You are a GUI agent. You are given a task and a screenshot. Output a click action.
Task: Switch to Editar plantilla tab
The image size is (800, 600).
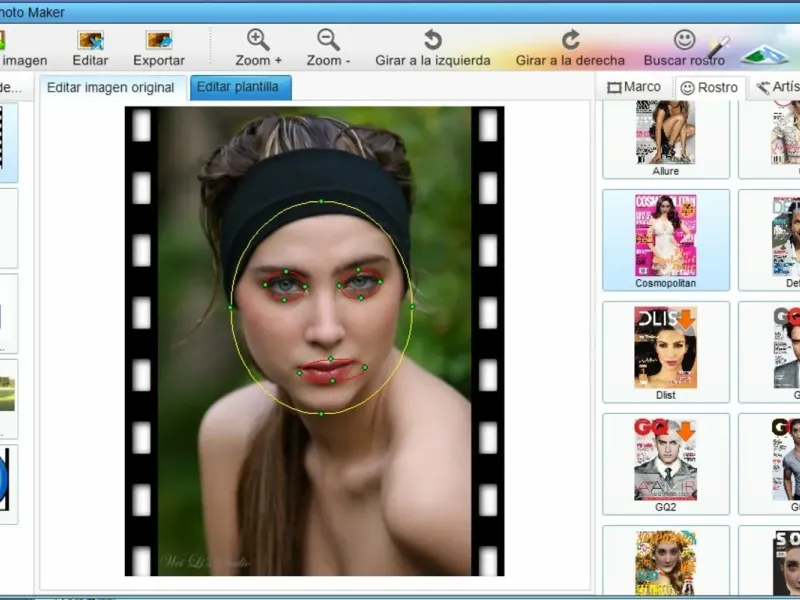pos(241,87)
